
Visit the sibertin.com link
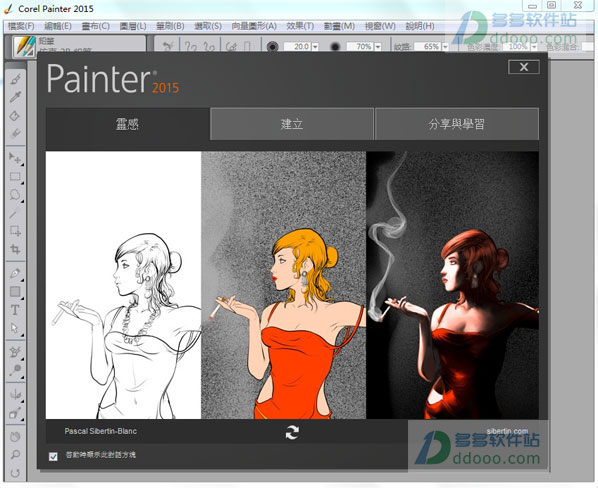507,431
